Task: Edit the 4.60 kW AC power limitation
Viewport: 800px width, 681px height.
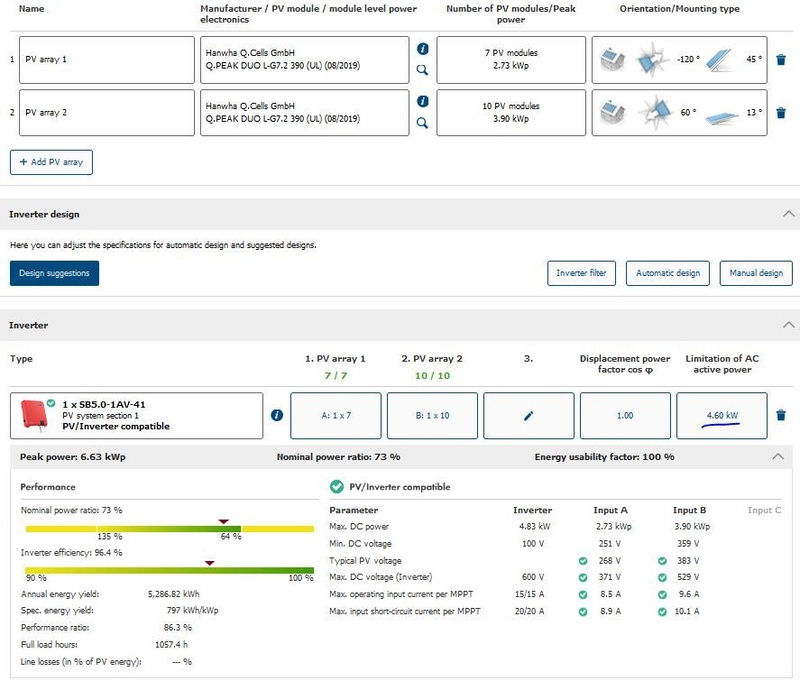Action: click(x=722, y=415)
